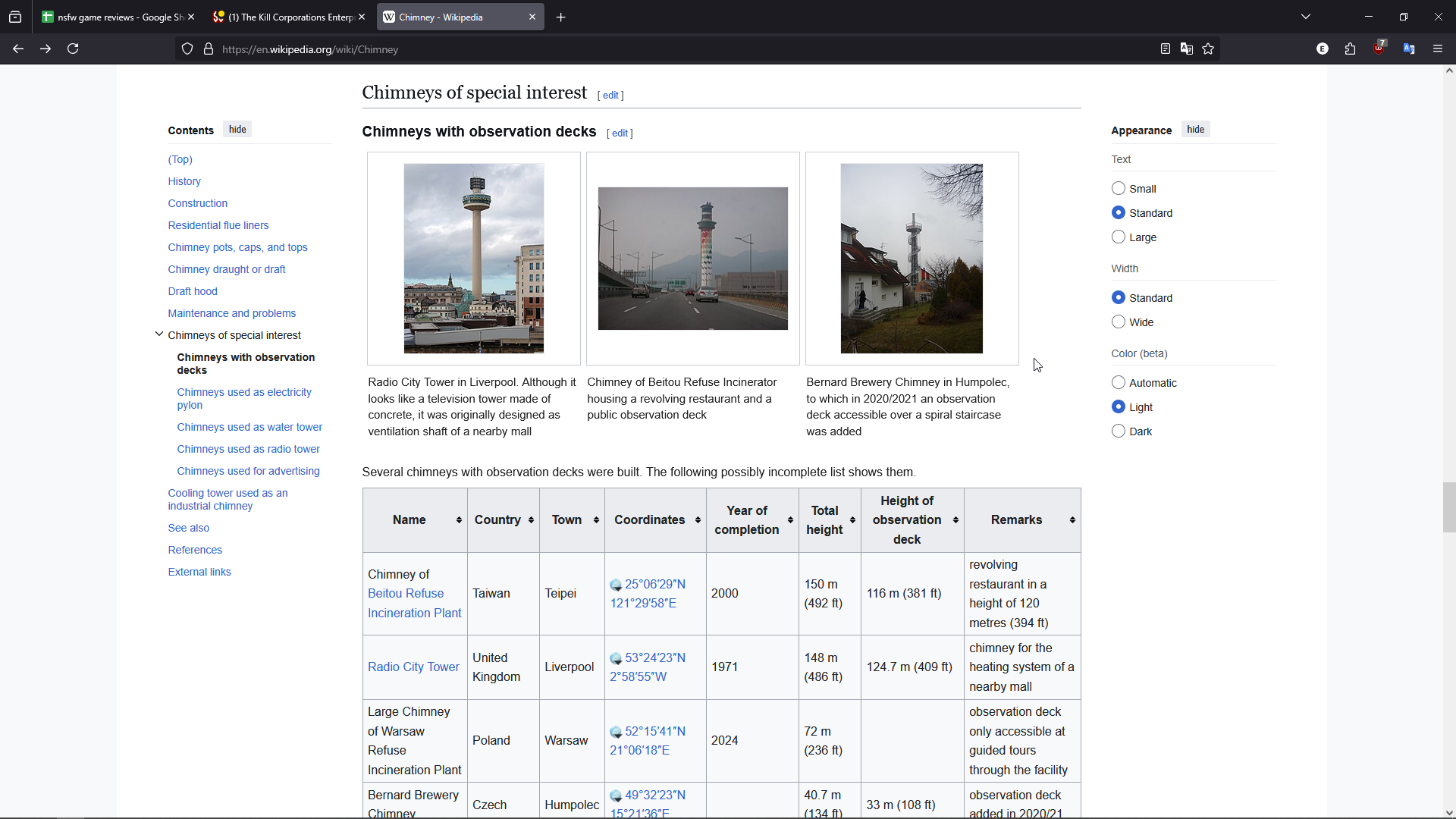Image resolution: width=1456 pixels, height=819 pixels.
Task: Select Large text size option
Action: click(1119, 237)
